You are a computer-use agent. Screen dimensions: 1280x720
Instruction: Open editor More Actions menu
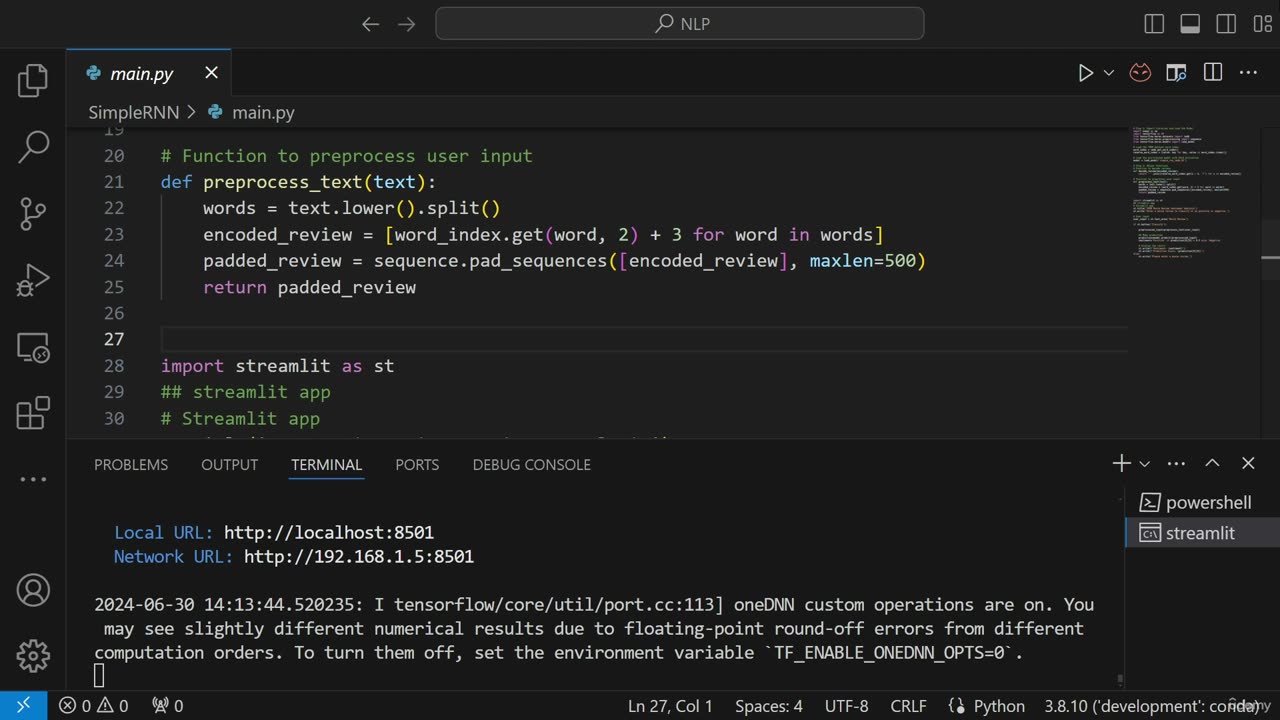pyautogui.click(x=1248, y=73)
